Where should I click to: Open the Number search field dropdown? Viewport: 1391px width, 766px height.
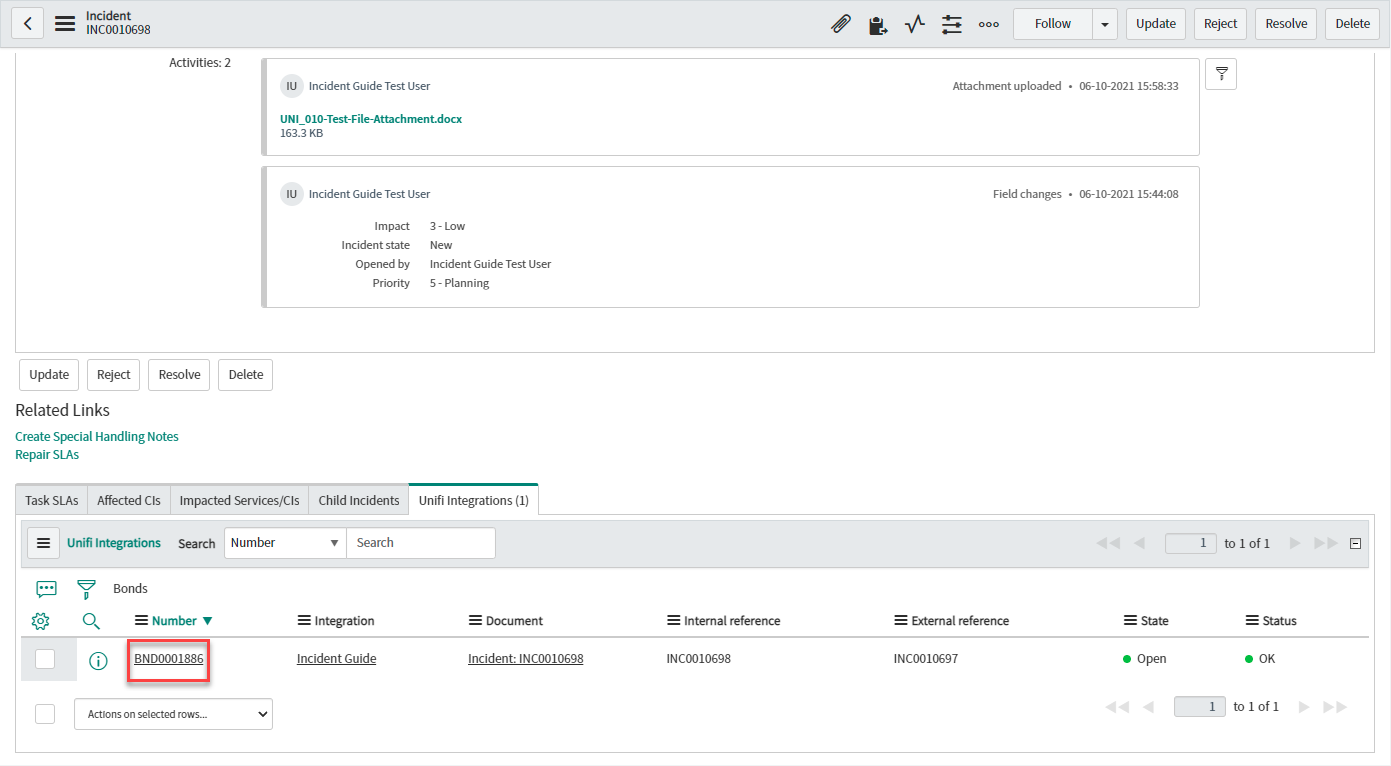click(x=285, y=543)
